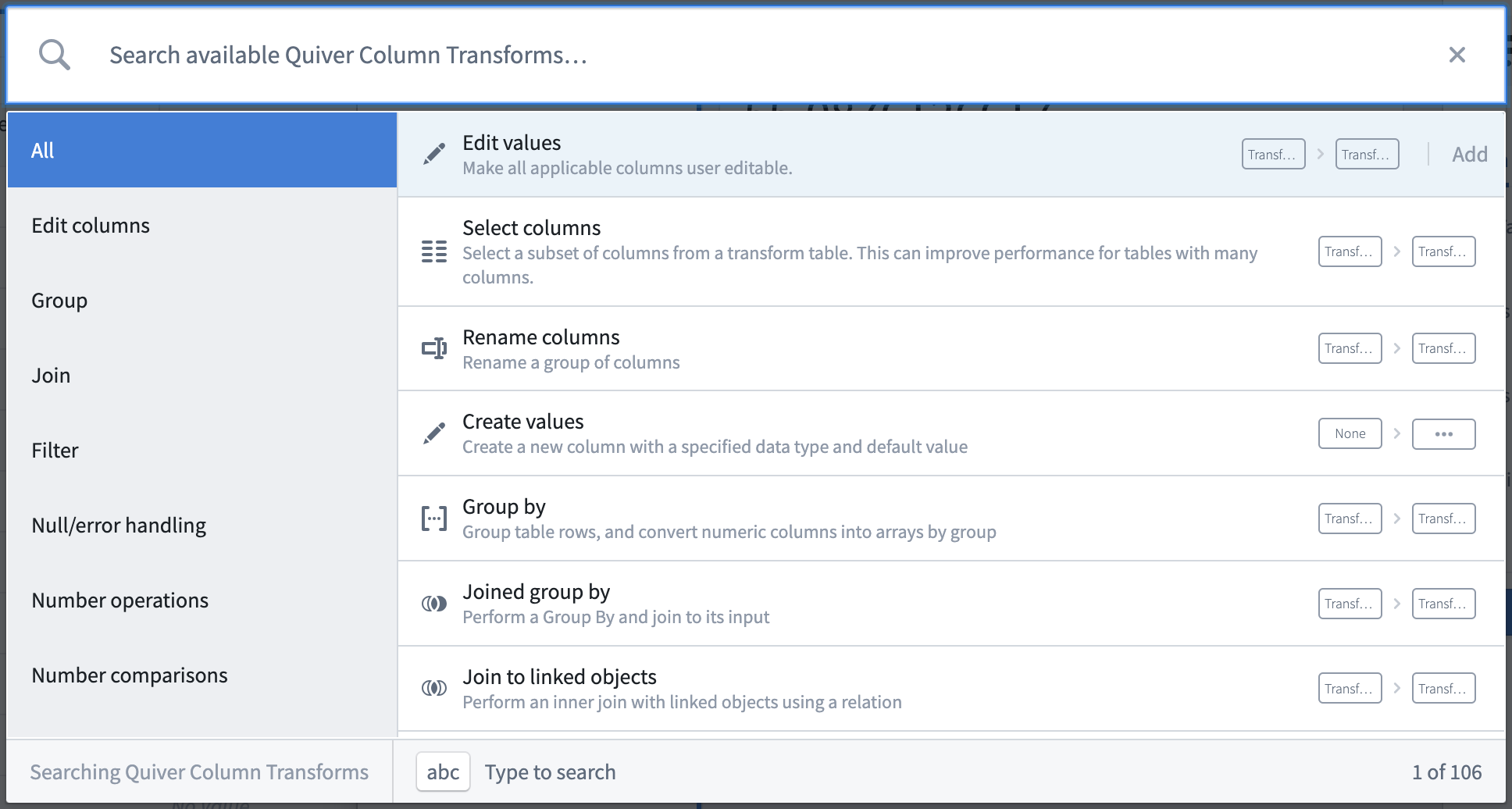Open the Number comparisons category
This screenshot has width=1512, height=809.
[x=202, y=675]
